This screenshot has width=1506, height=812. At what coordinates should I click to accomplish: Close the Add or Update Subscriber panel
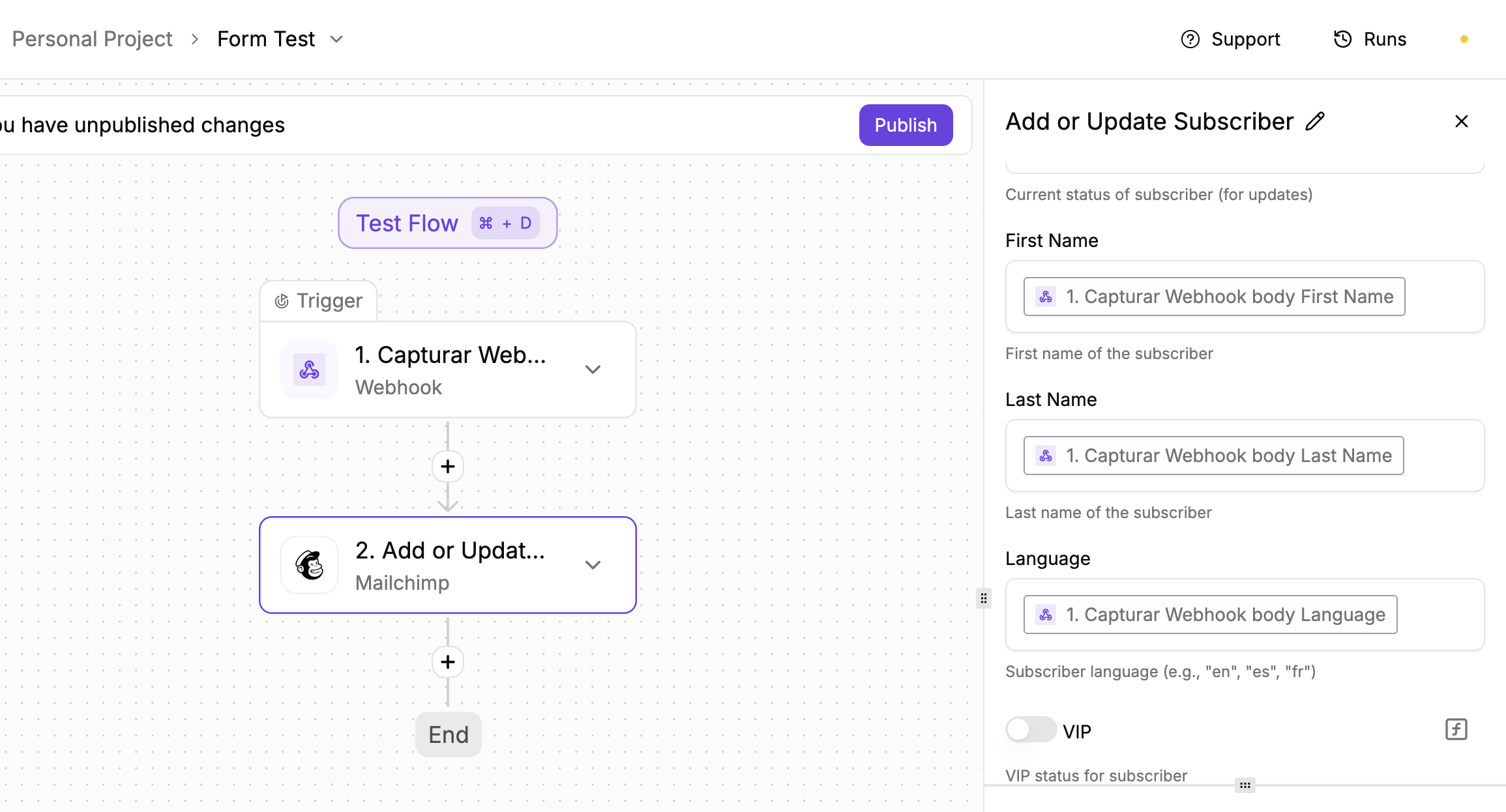click(1462, 122)
